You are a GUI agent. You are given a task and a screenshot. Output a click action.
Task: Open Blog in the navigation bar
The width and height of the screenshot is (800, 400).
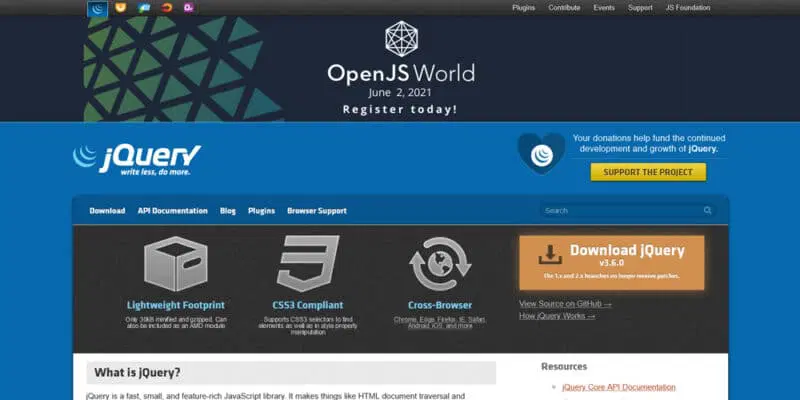point(228,211)
